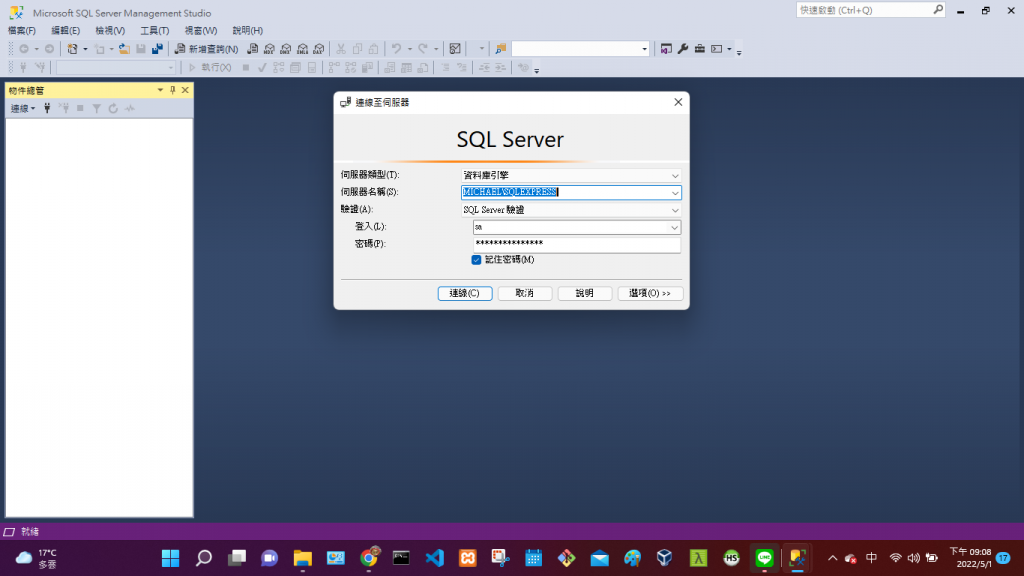Toggle the Remember password (記住密碼) checkbox
Image resolution: width=1024 pixels, height=576 pixels.
[x=476, y=260]
